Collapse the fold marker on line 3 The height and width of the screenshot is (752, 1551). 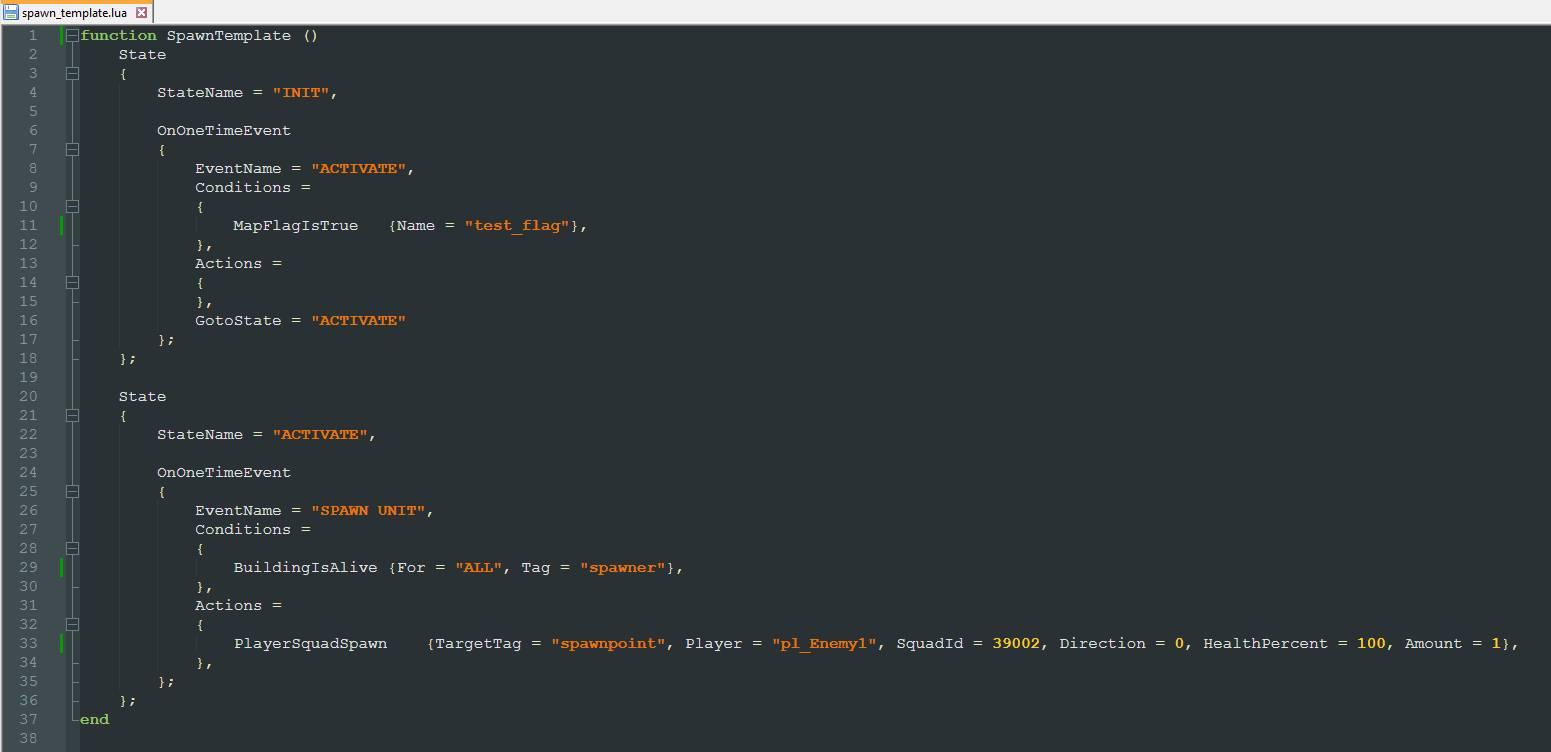pos(72,73)
